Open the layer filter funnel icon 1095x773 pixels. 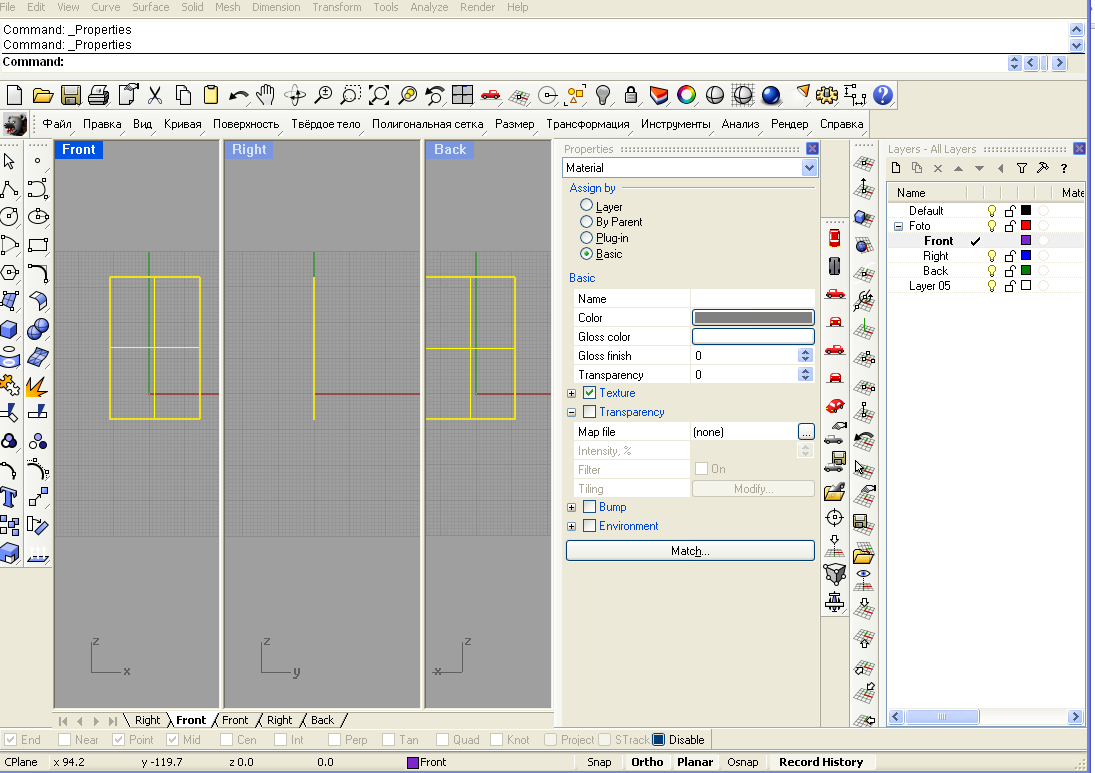tap(1021, 169)
